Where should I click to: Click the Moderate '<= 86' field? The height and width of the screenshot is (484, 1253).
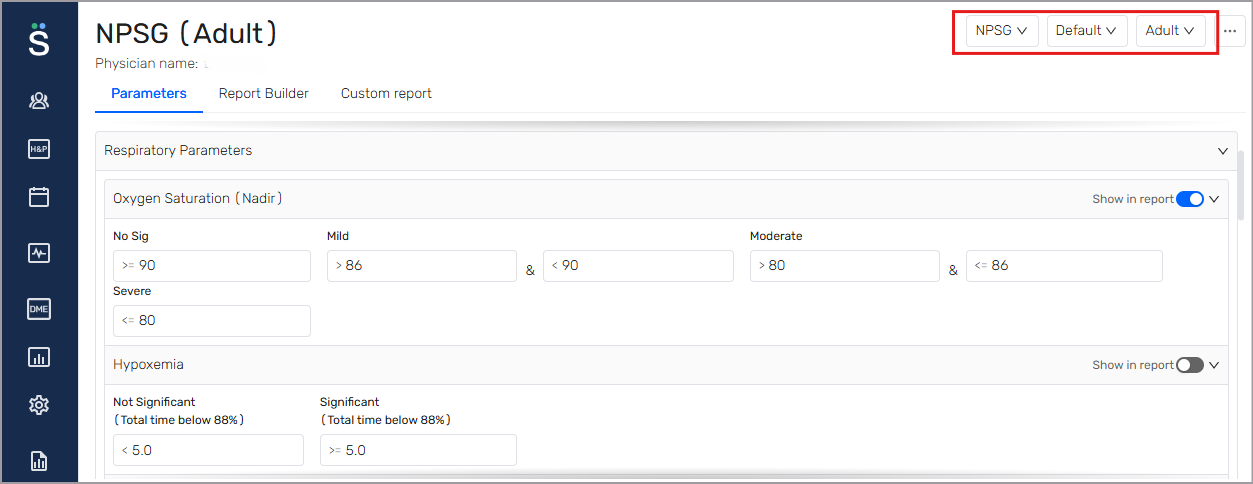coord(1064,266)
